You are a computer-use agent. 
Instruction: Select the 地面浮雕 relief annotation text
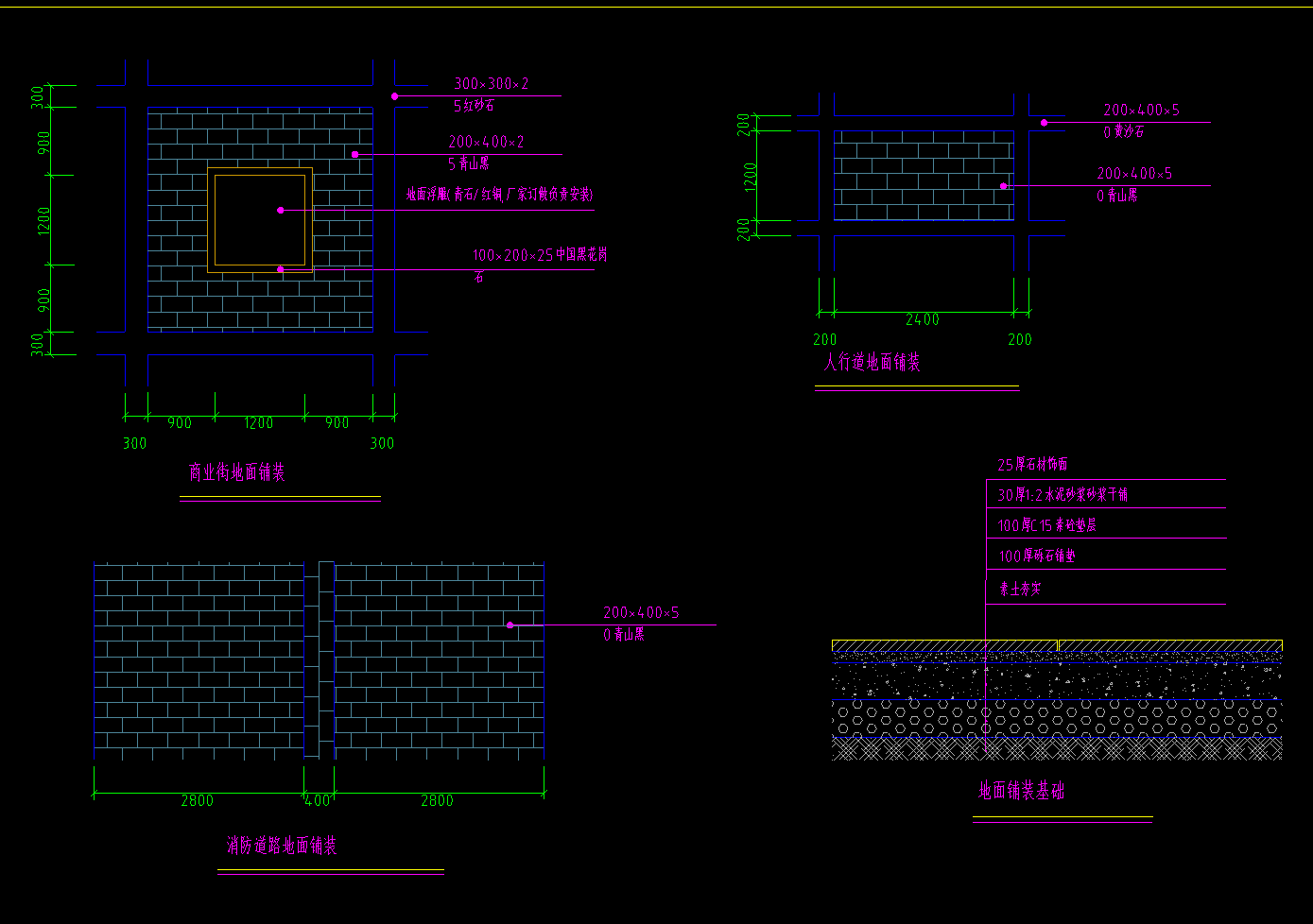tap(499, 195)
